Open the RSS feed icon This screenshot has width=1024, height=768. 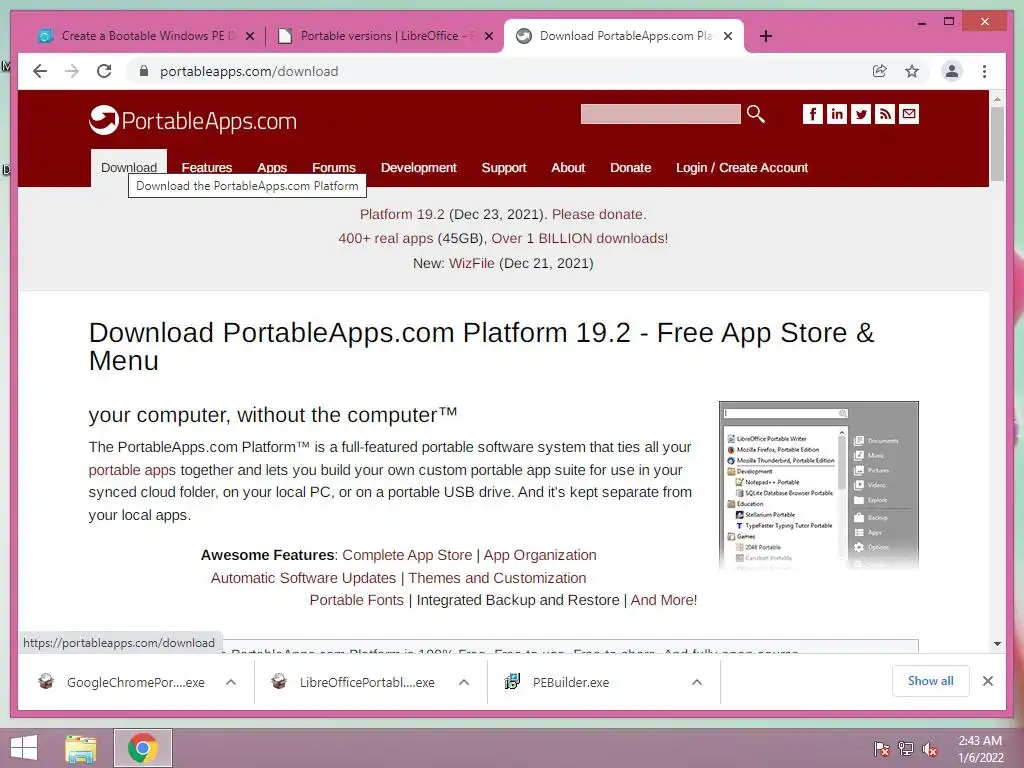(x=885, y=114)
